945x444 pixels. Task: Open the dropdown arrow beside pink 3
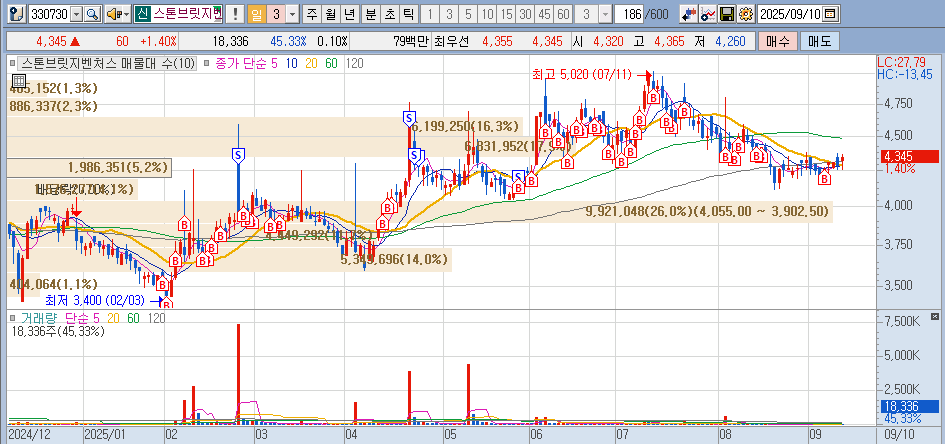point(292,14)
